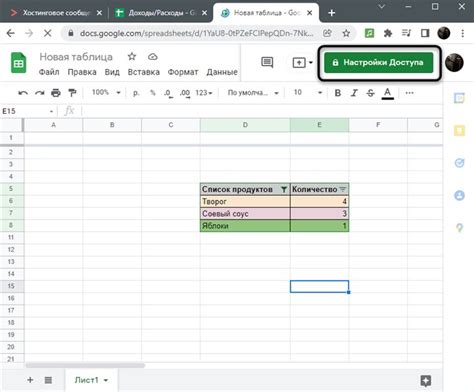Viewport: 474px width, 392px height.
Task: Switch to the Доходы/Расходы browser tab
Action: click(x=160, y=13)
